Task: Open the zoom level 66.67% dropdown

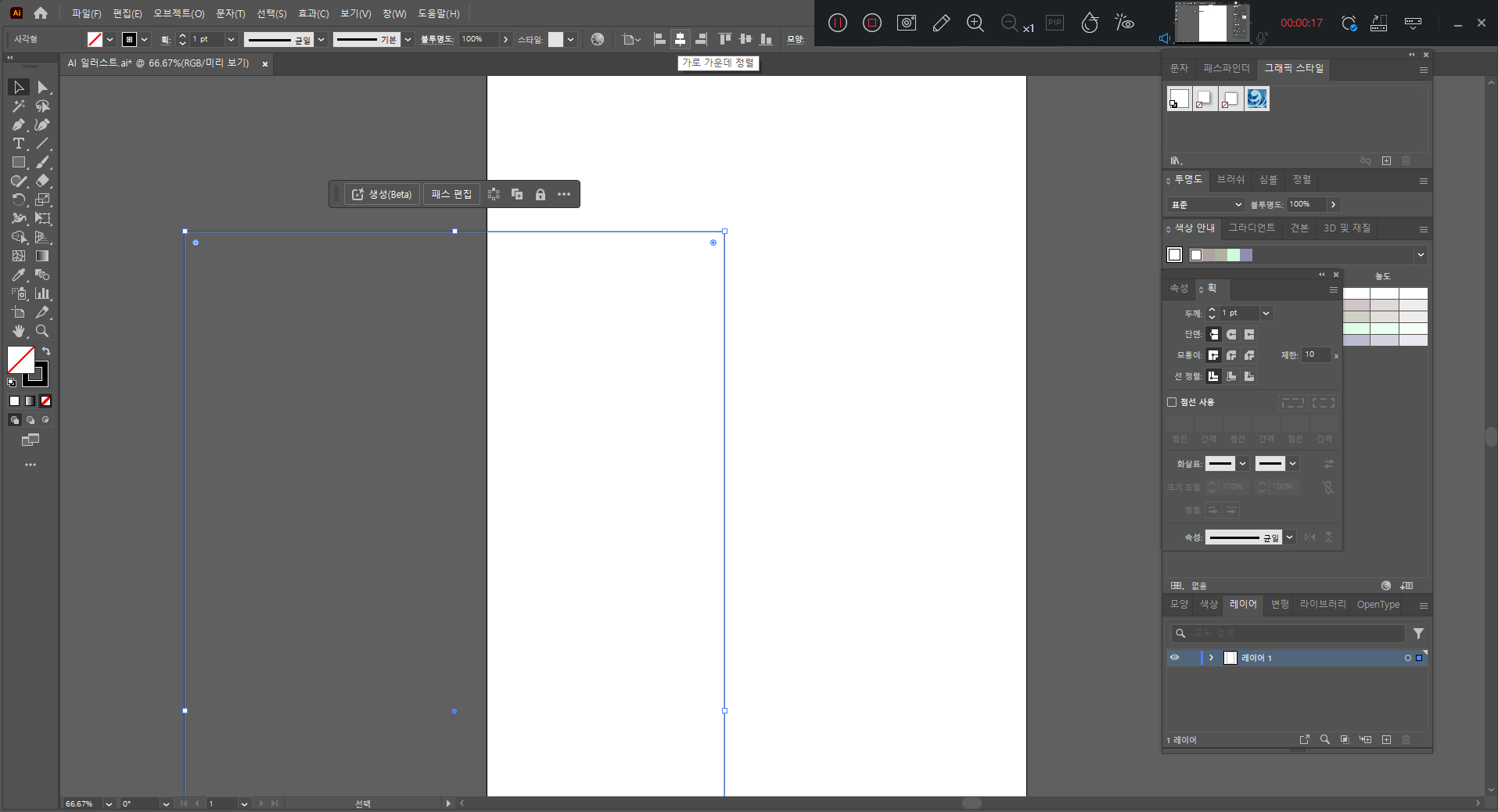Action: tap(109, 803)
